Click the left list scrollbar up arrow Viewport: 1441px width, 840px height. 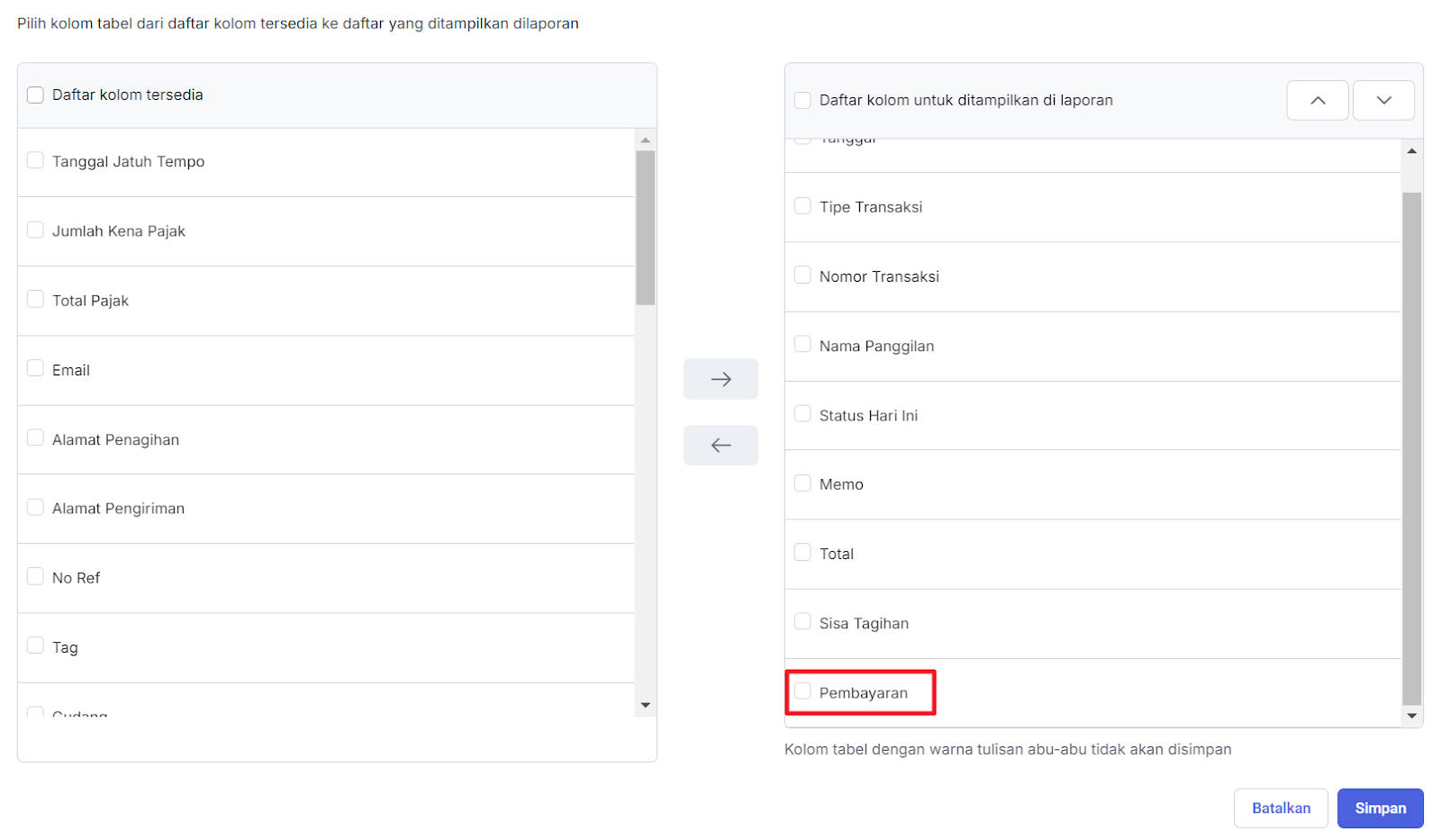pyautogui.click(x=645, y=140)
